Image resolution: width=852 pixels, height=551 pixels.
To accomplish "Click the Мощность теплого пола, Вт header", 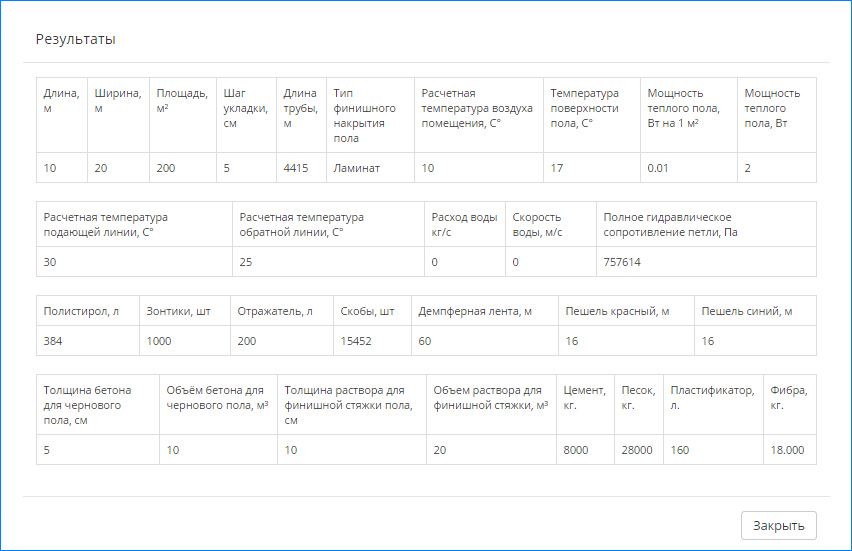I will coord(772,108).
